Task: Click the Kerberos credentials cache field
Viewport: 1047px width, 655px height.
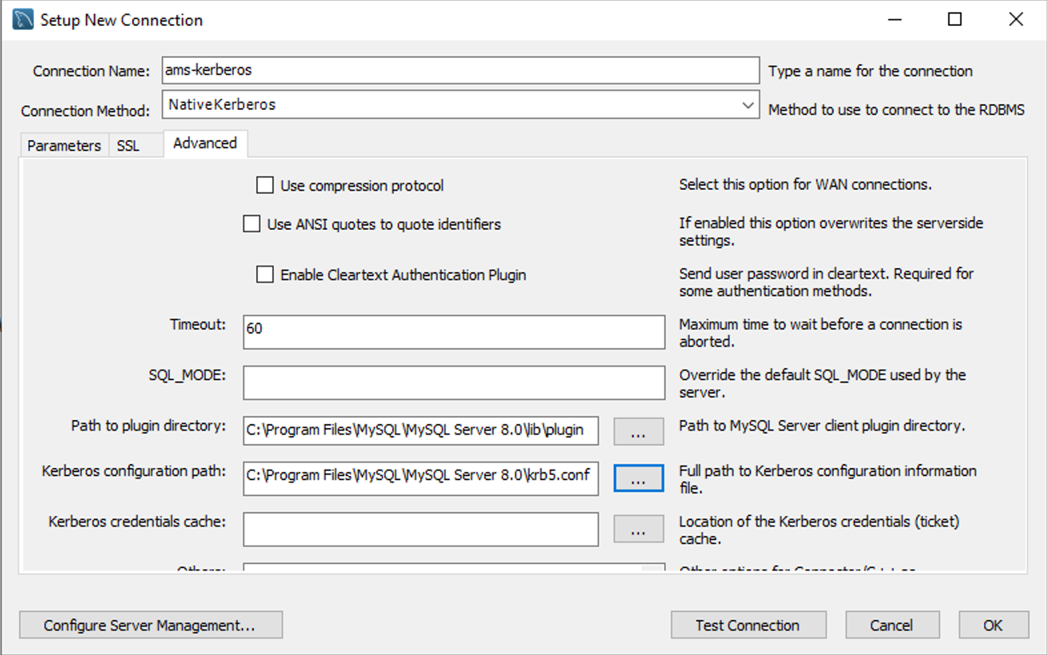Action: (x=421, y=529)
